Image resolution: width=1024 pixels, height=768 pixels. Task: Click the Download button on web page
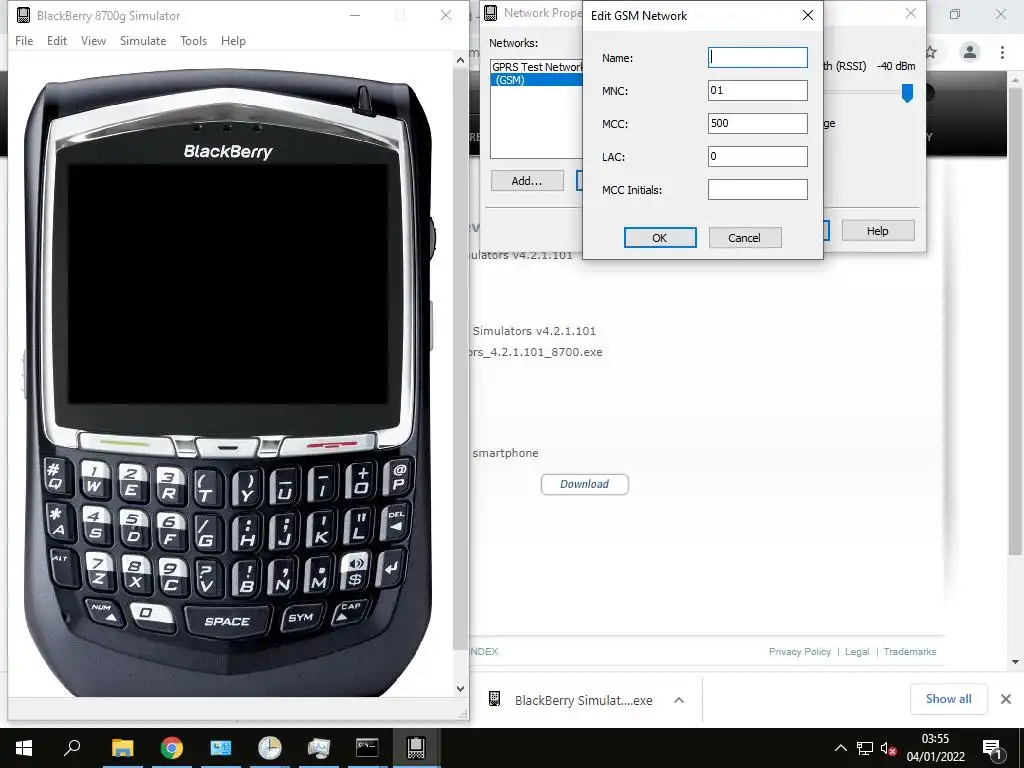[584, 484]
